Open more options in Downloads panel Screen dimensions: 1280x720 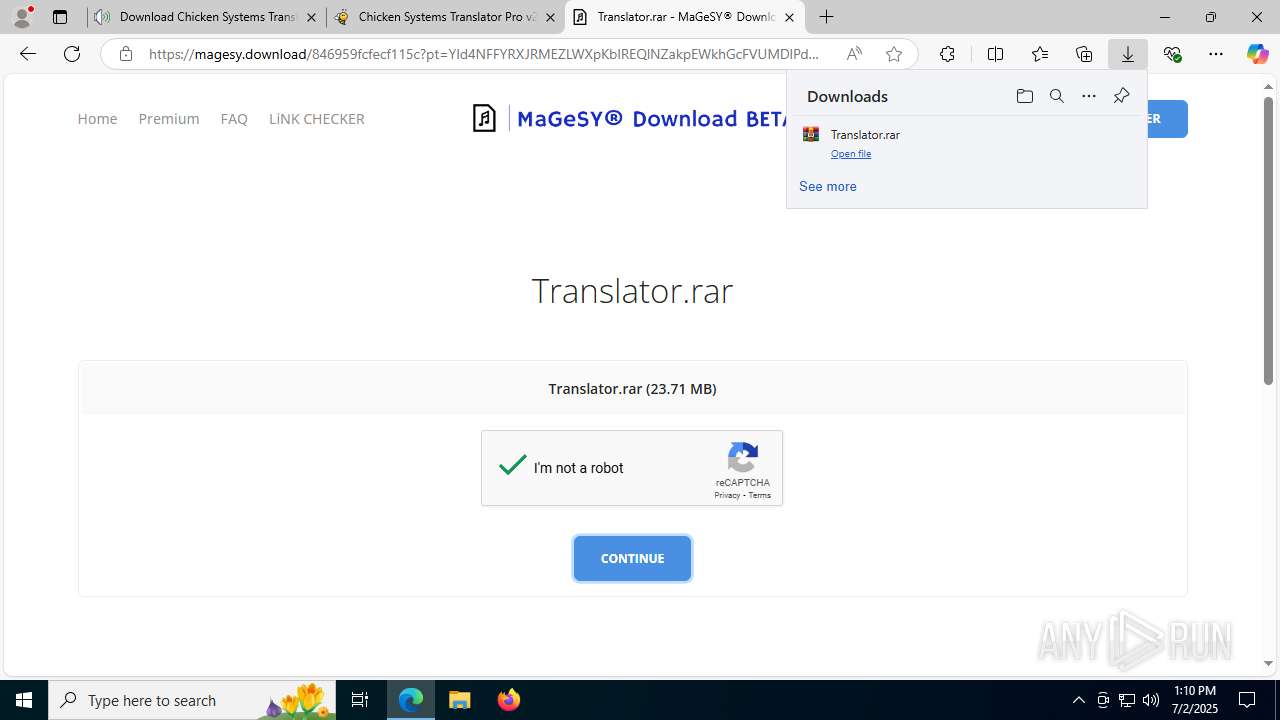coord(1089,96)
